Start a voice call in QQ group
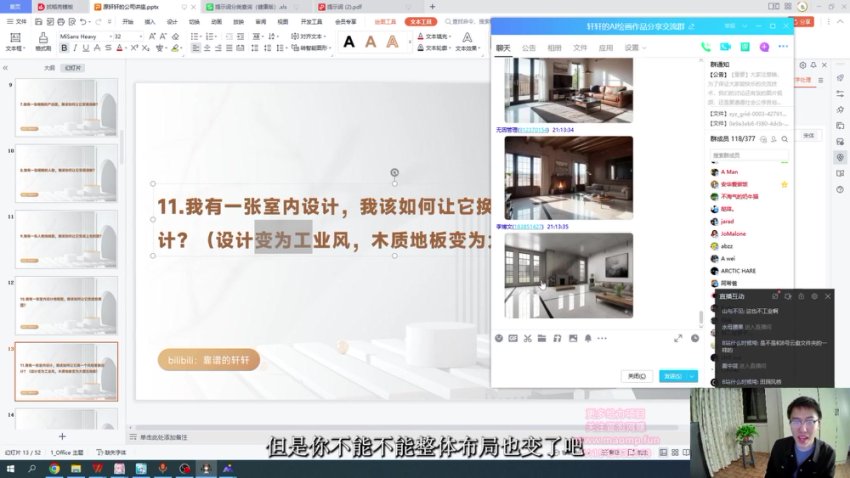The height and width of the screenshot is (478, 850). (706, 46)
